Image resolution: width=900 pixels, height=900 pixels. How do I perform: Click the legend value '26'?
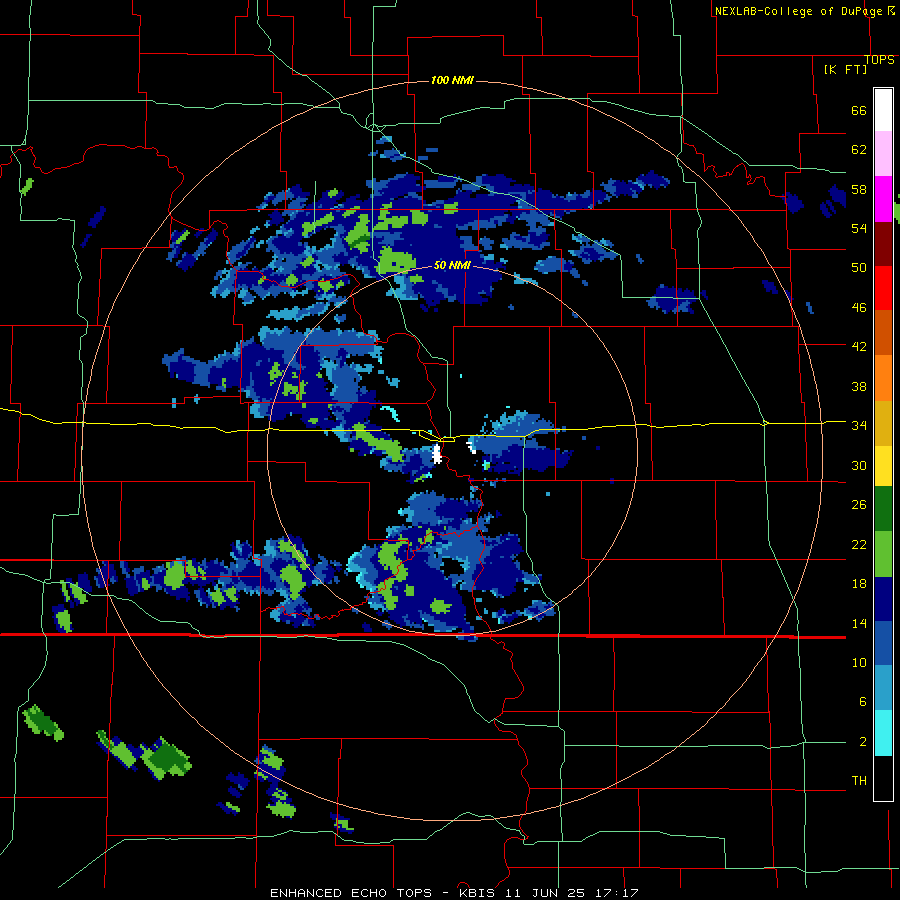coord(859,505)
